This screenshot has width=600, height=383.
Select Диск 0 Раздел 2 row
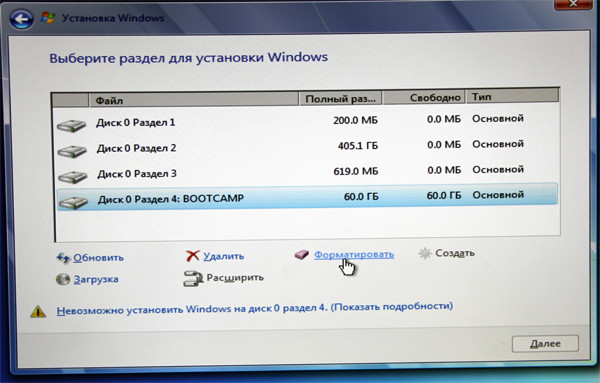[307, 148]
